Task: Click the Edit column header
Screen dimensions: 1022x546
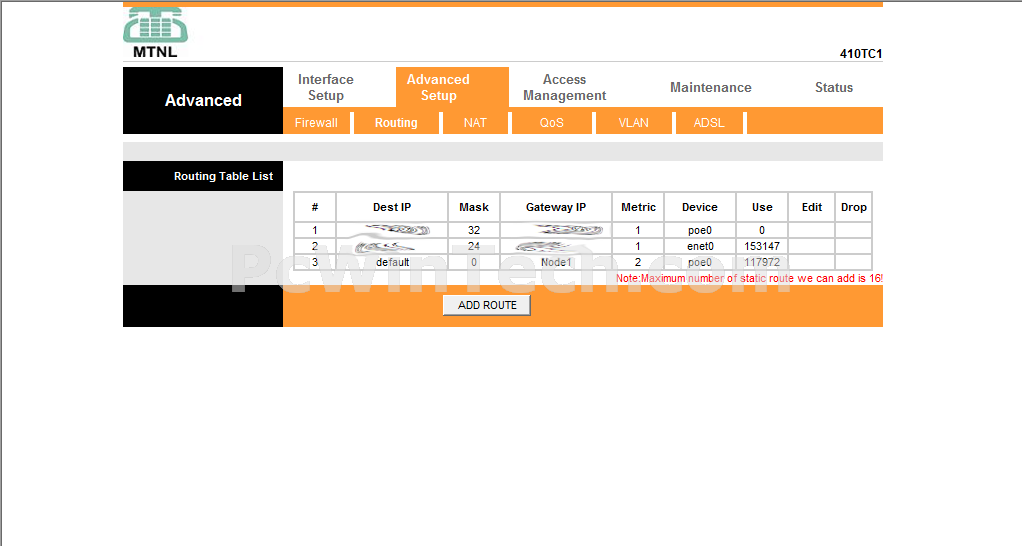Action: (x=811, y=207)
